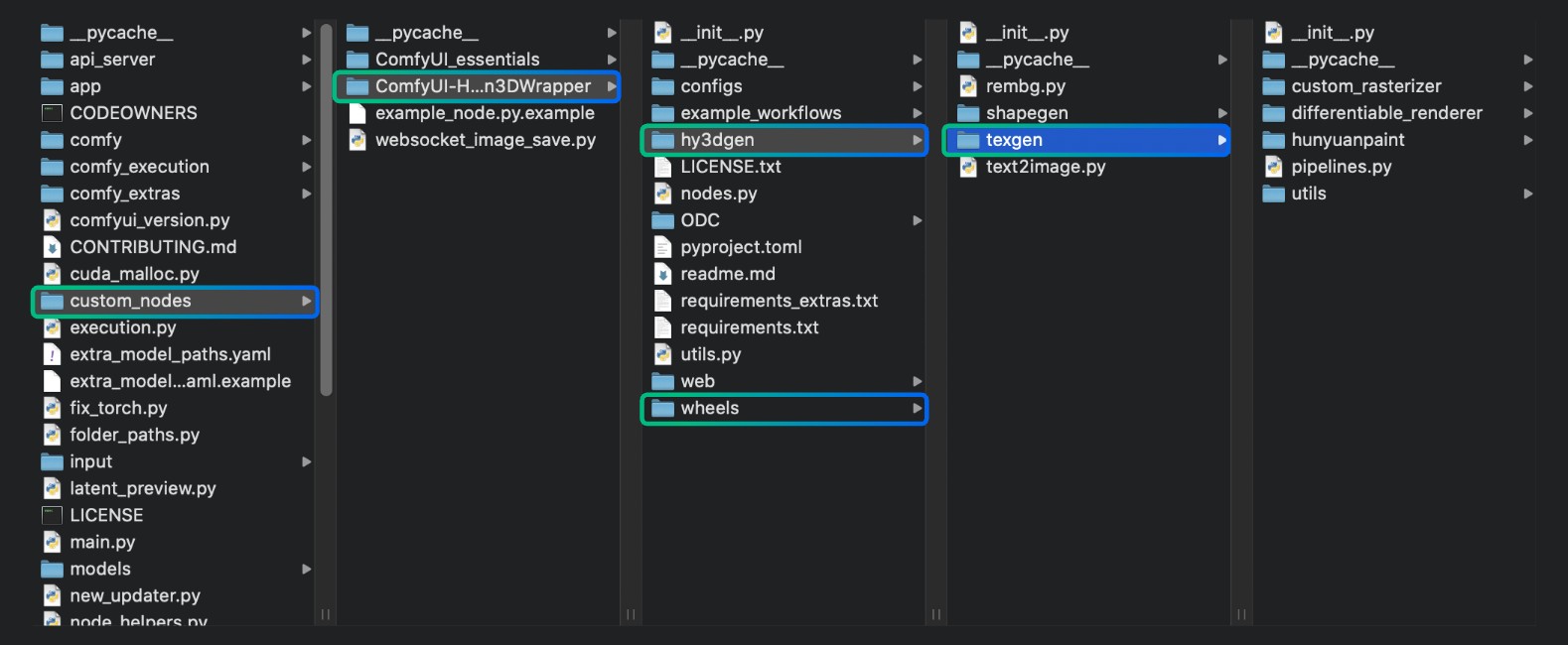Click the pyproject.toml document icon
Image resolution: width=1568 pixels, height=645 pixels.
(662, 247)
